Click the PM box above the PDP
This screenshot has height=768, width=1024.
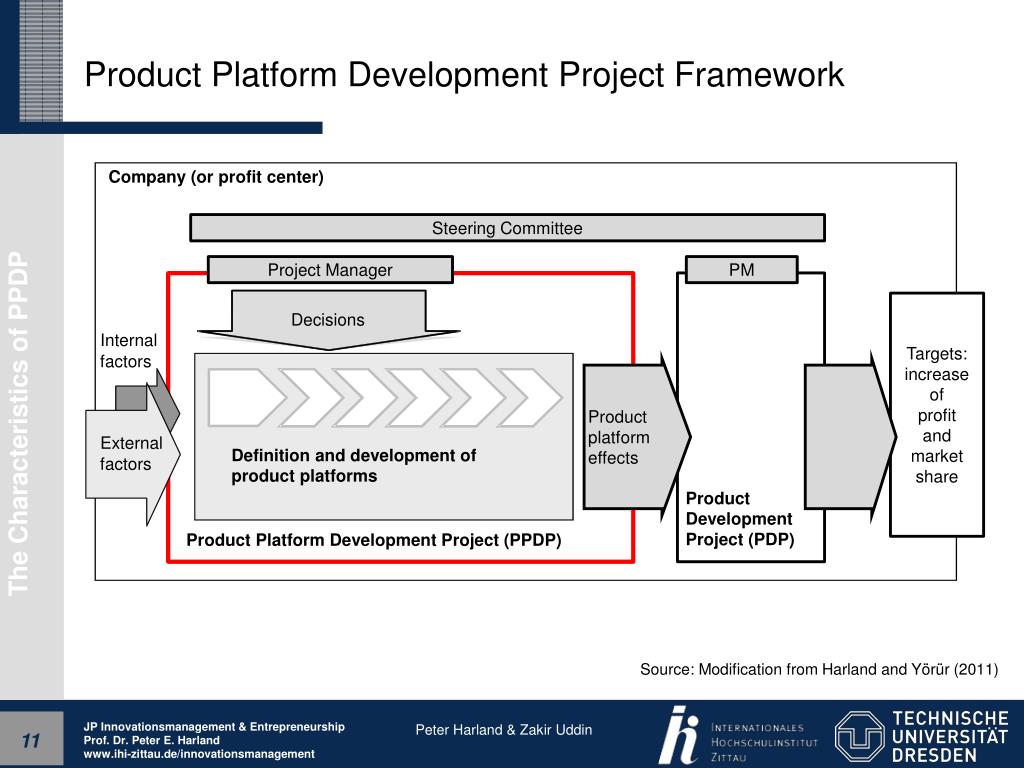tap(741, 270)
